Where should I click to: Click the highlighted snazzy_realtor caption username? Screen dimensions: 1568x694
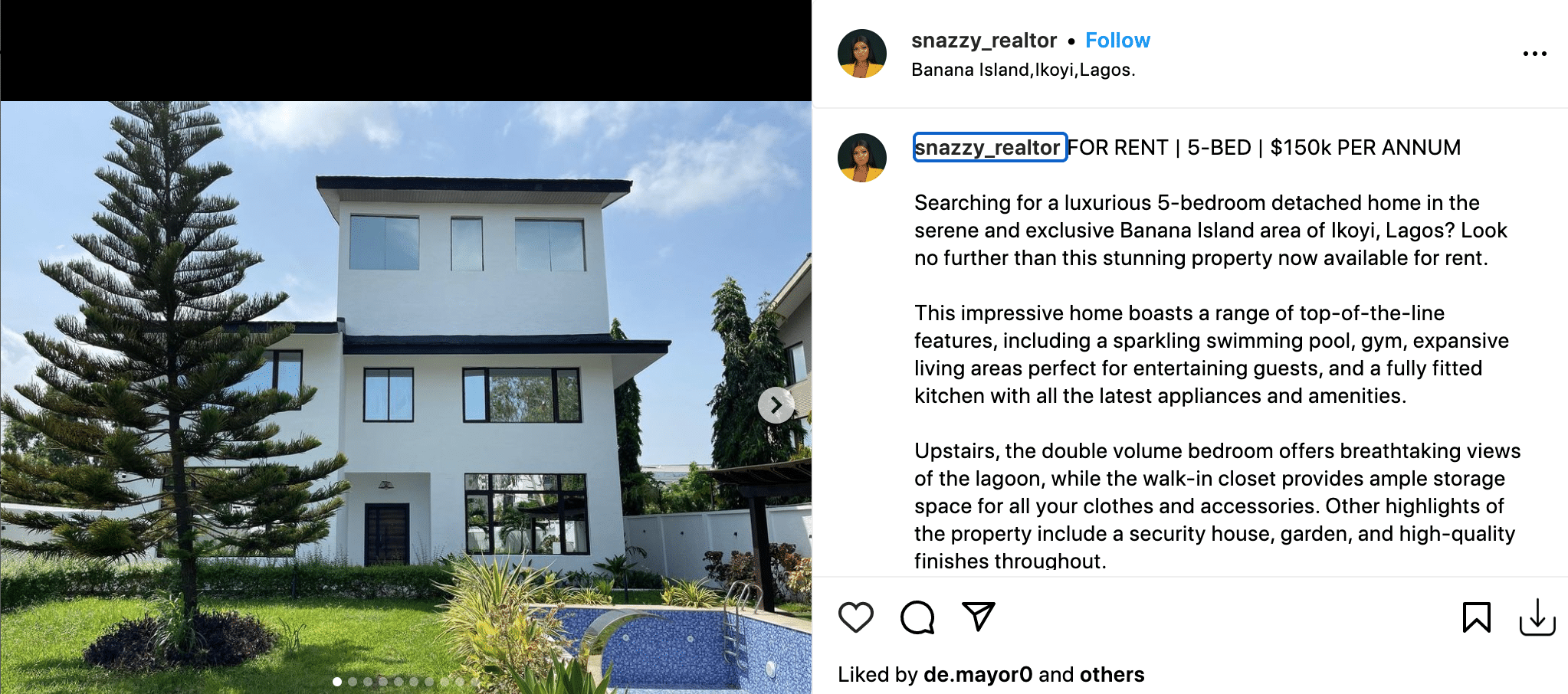pos(989,147)
